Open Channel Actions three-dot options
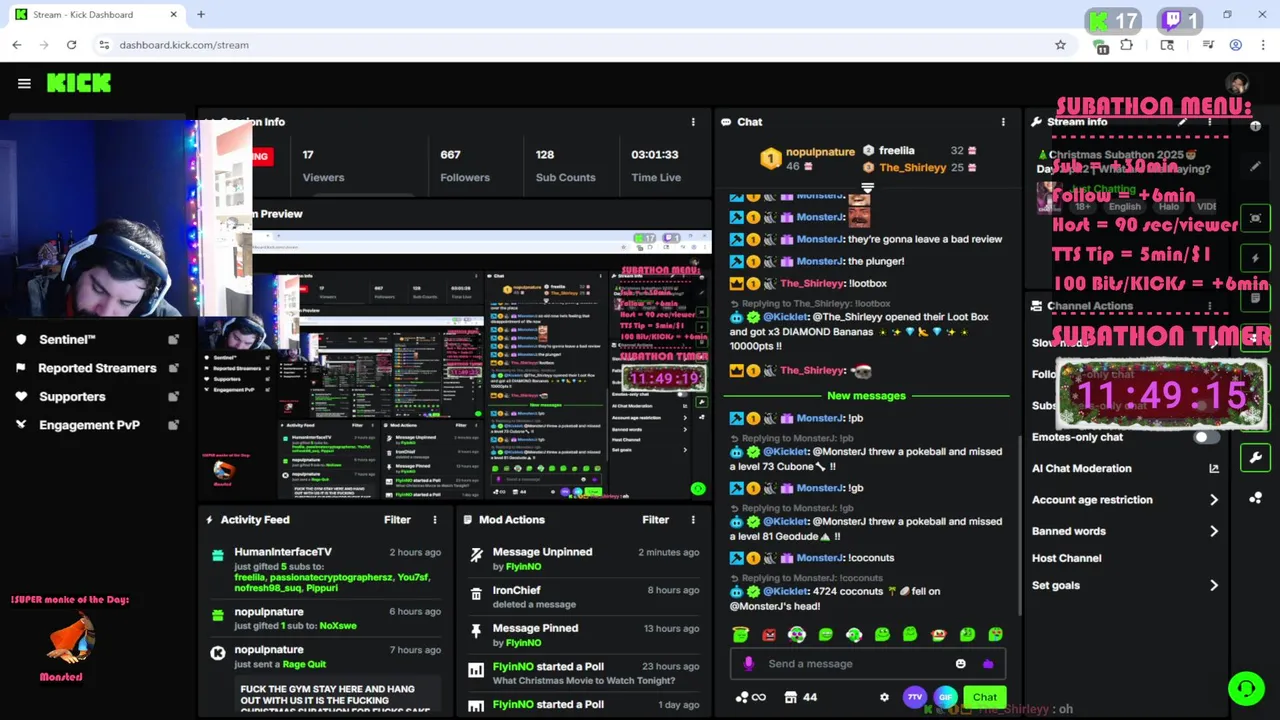 coord(1210,306)
